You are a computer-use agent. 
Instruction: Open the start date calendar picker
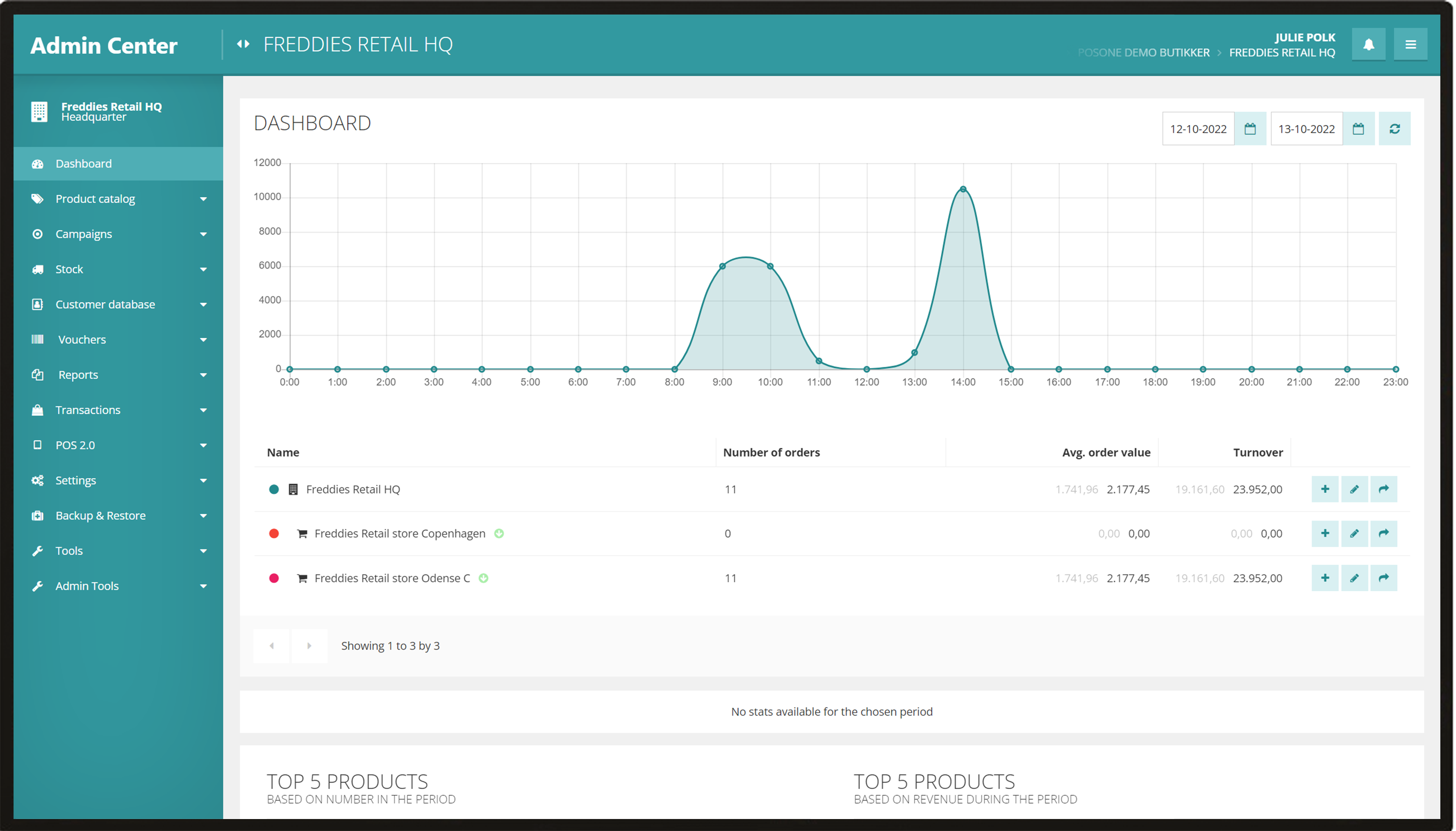click(x=1250, y=129)
